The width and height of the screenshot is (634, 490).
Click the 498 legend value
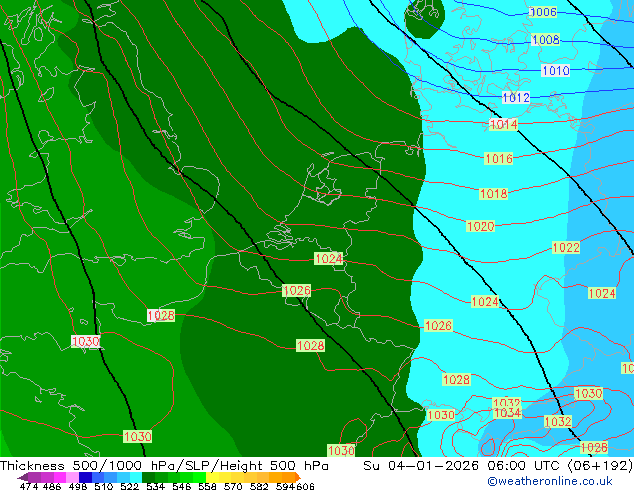pyautogui.click(x=78, y=486)
